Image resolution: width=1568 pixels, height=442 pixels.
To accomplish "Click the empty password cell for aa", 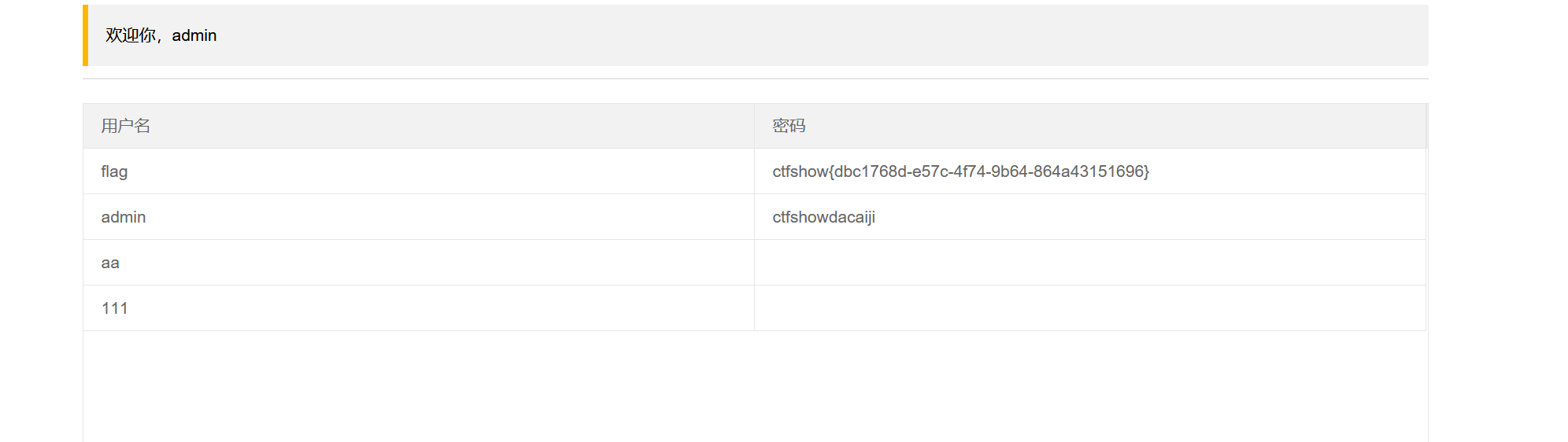I will click(x=1089, y=263).
